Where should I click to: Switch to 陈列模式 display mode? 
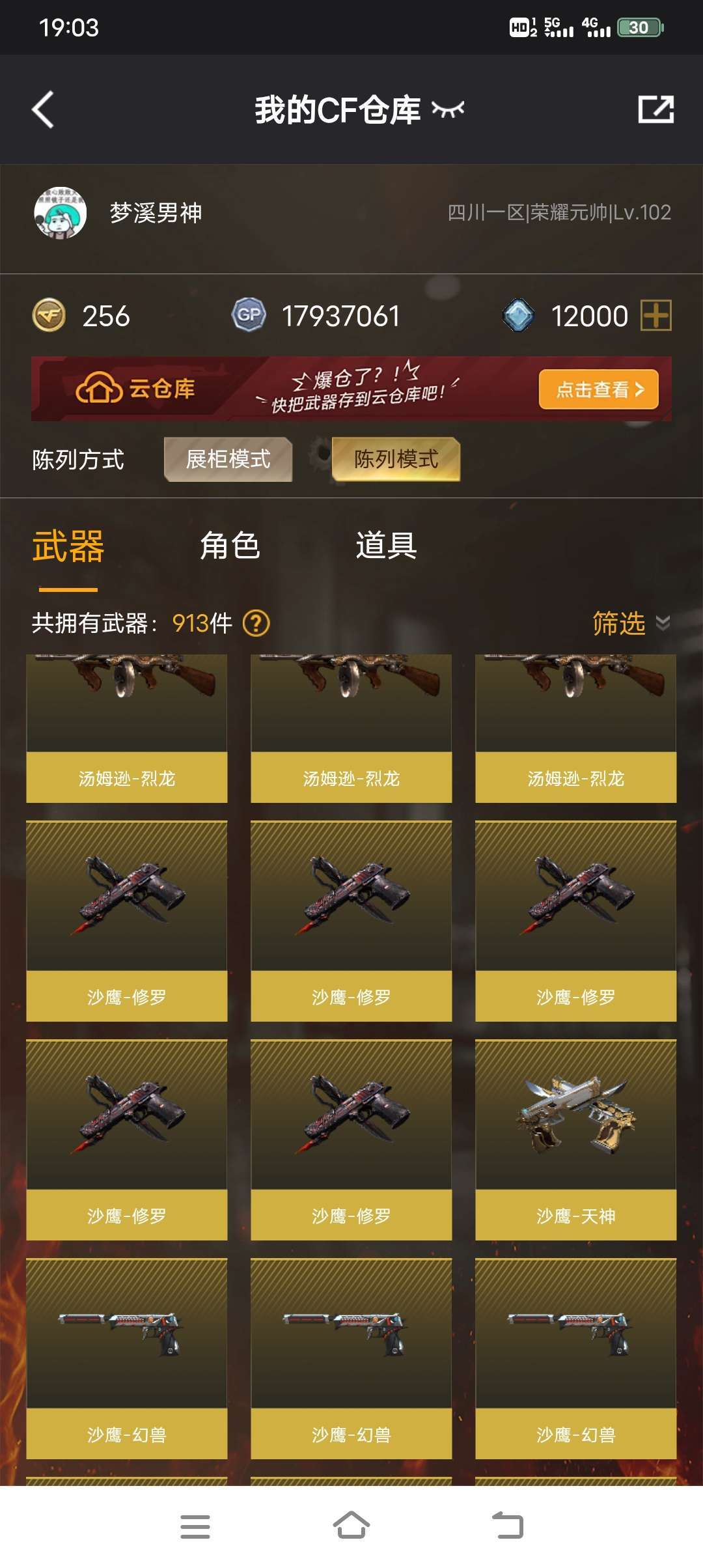click(x=396, y=459)
